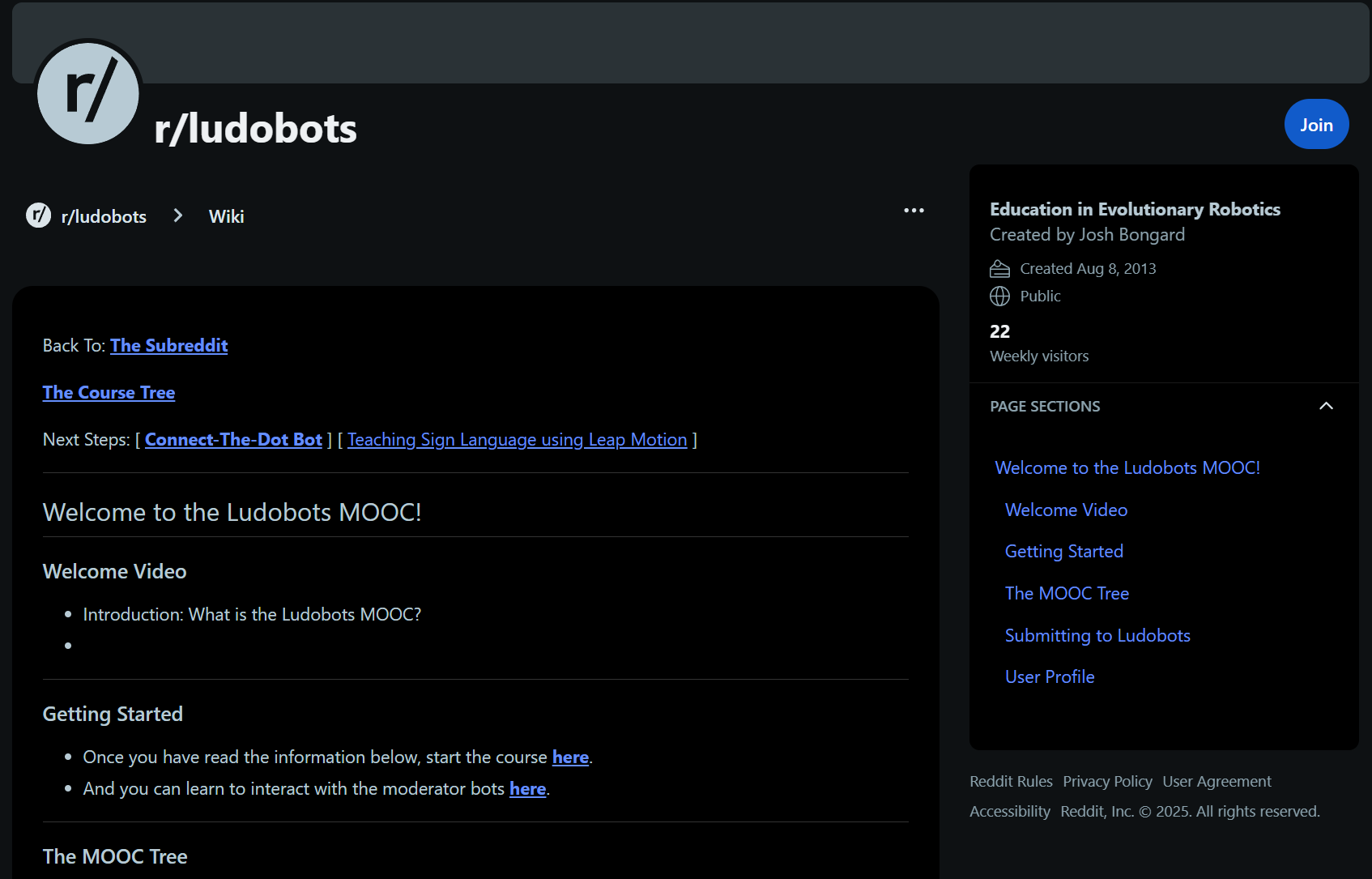Click 'here' link to start the course
This screenshot has width=1372, height=879.
pyautogui.click(x=570, y=757)
